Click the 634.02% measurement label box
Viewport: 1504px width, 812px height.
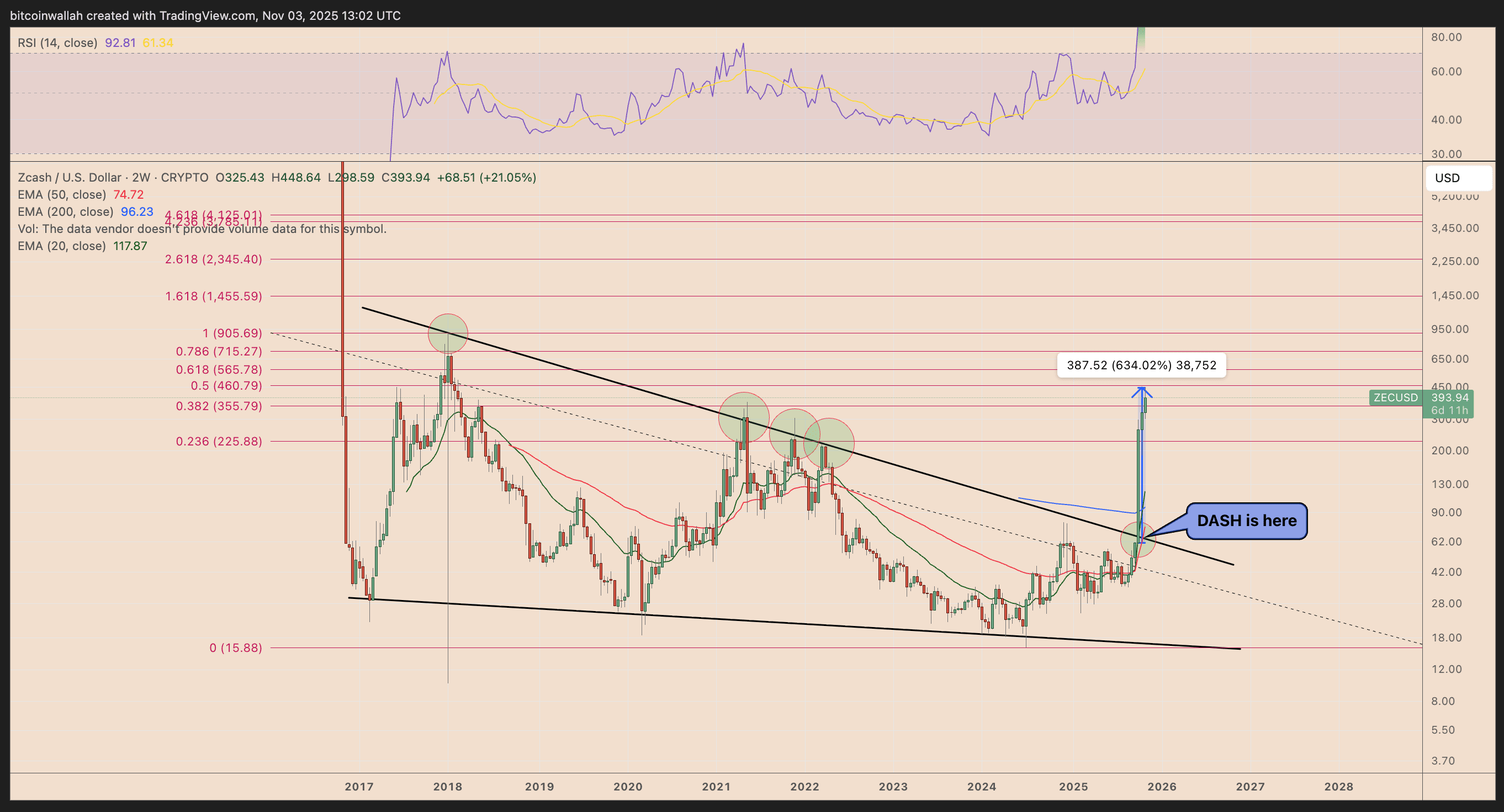[1141, 365]
